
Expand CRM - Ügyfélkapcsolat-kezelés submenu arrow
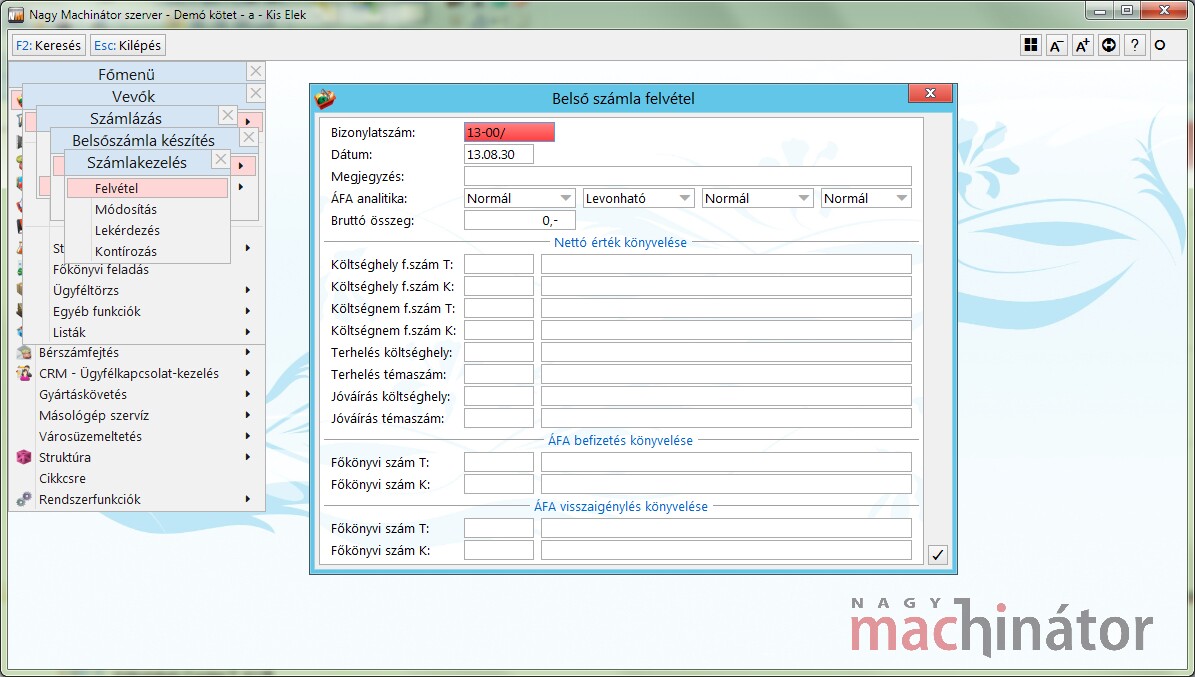point(248,374)
